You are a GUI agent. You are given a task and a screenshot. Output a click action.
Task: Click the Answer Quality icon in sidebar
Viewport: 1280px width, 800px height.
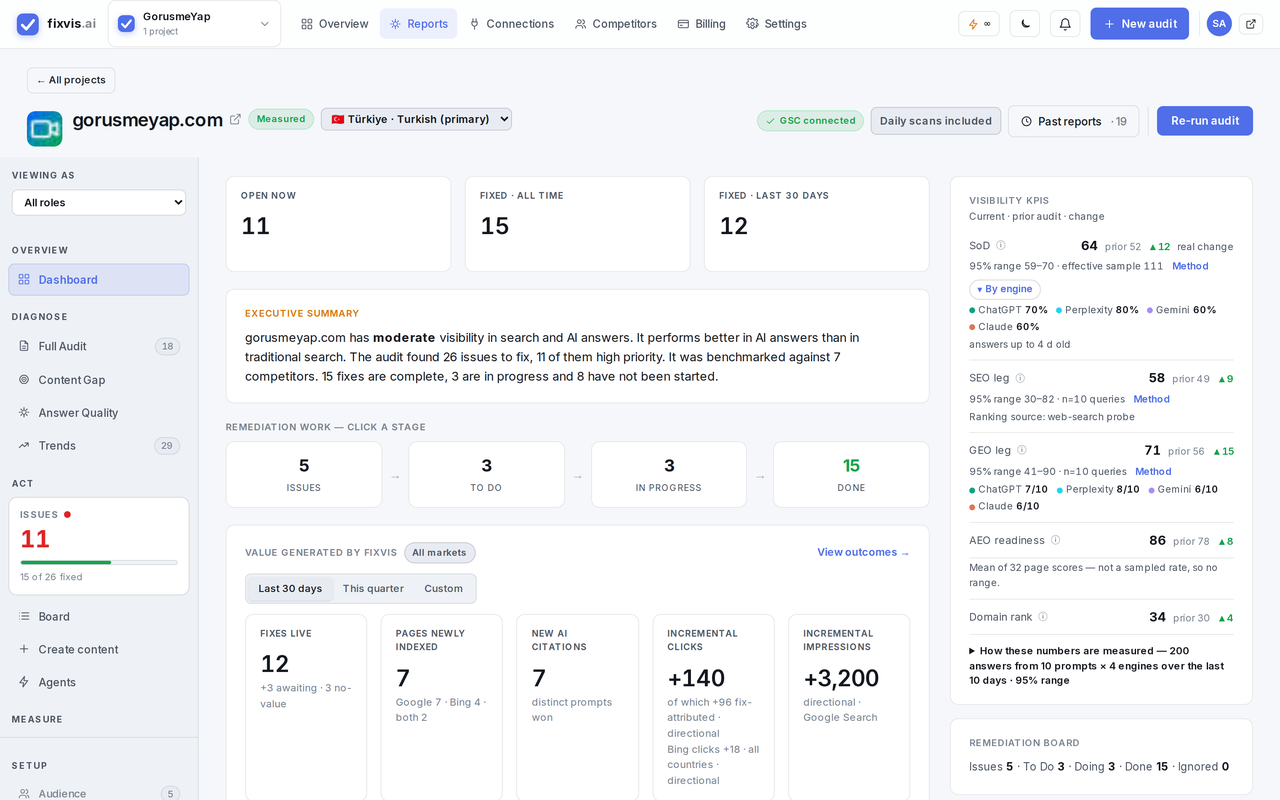click(x=24, y=413)
